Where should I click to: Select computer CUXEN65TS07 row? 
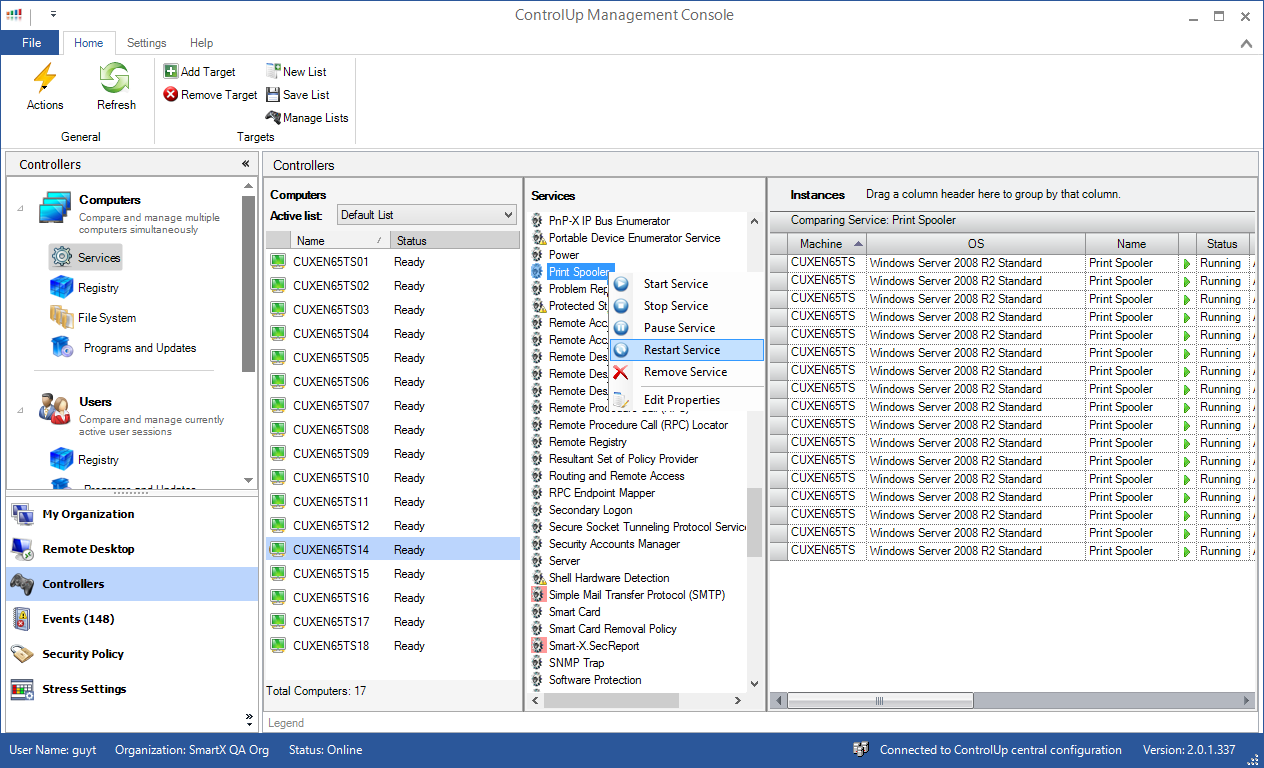pyautogui.click(x=393, y=406)
